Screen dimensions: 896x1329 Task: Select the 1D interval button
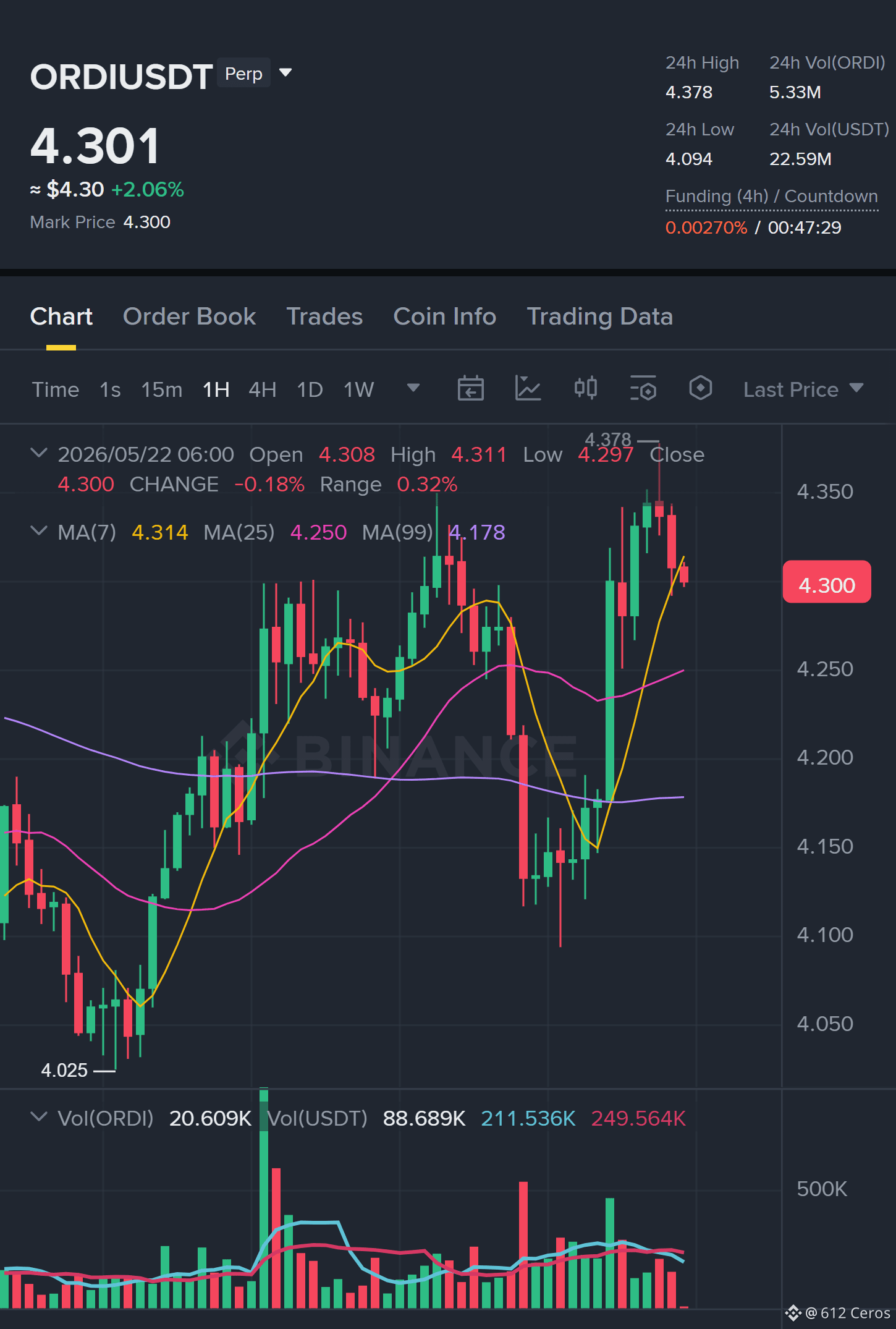click(x=310, y=389)
